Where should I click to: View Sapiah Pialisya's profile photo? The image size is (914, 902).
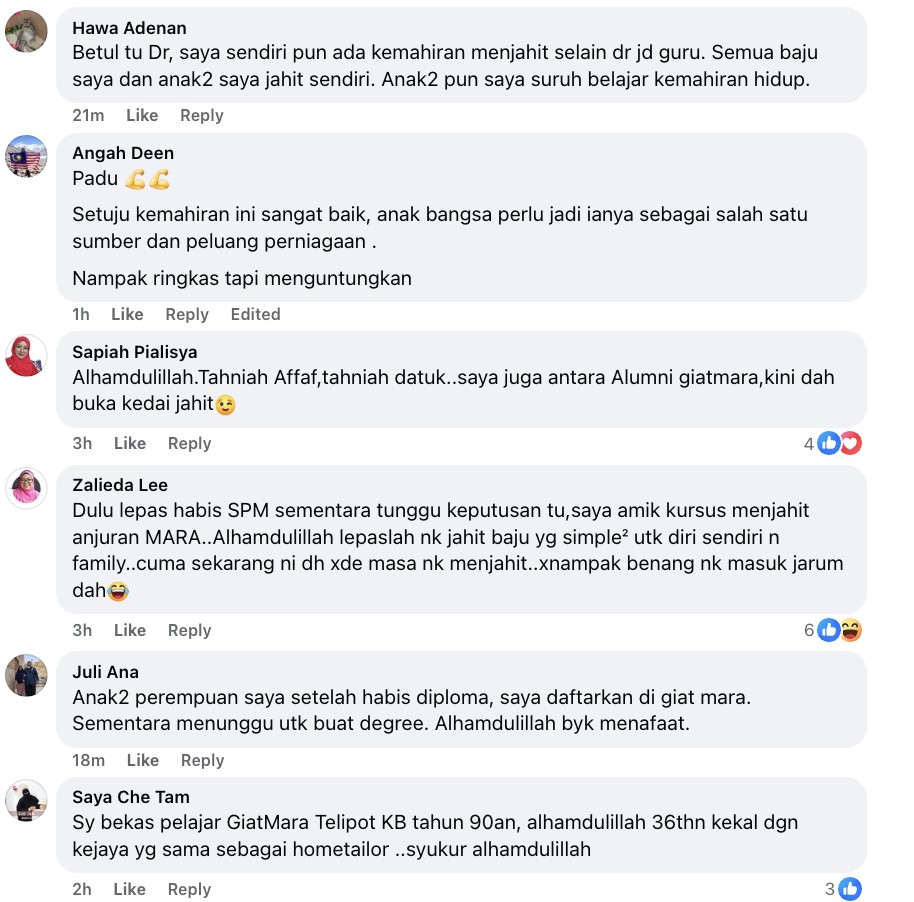(x=26, y=356)
